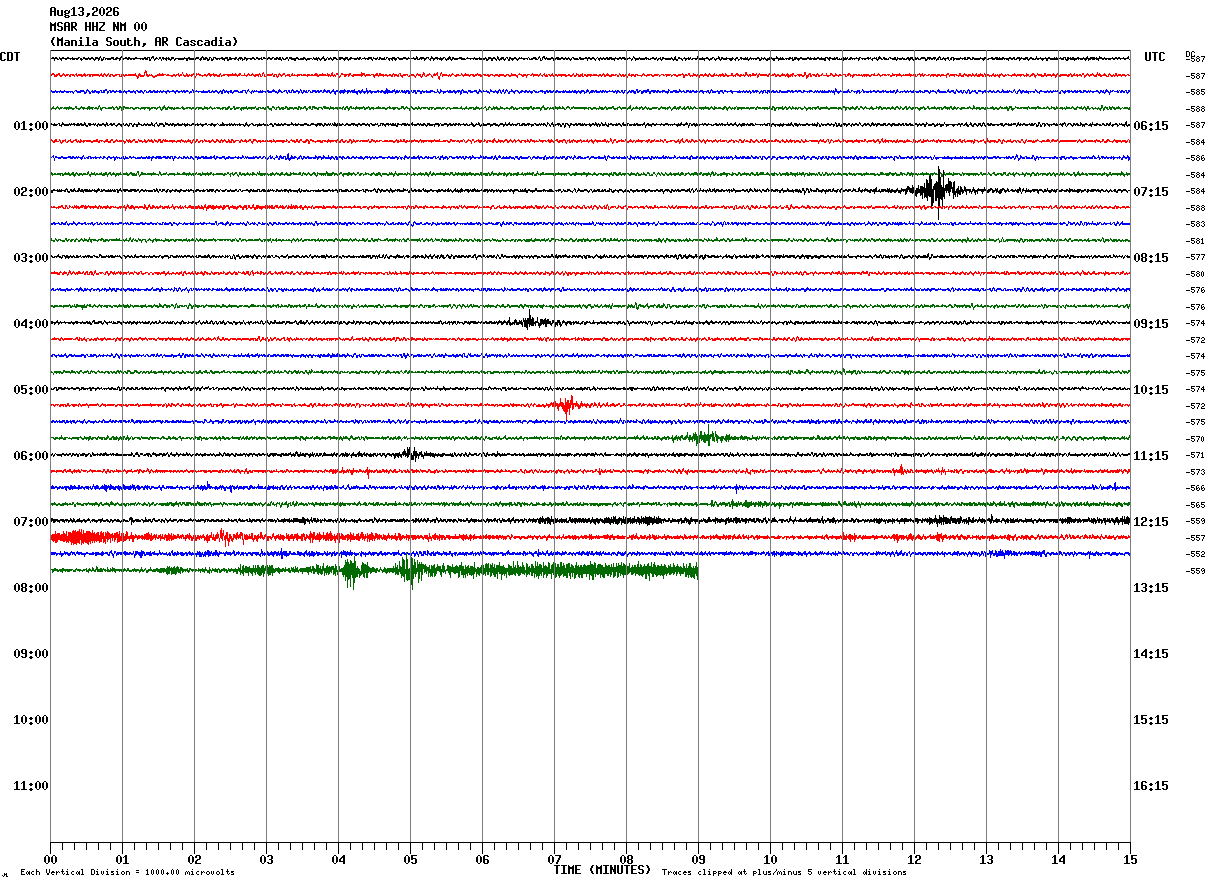Click the minute 12 axis tick label
Viewport: 1210px width, 886px height.
pyautogui.click(x=914, y=859)
